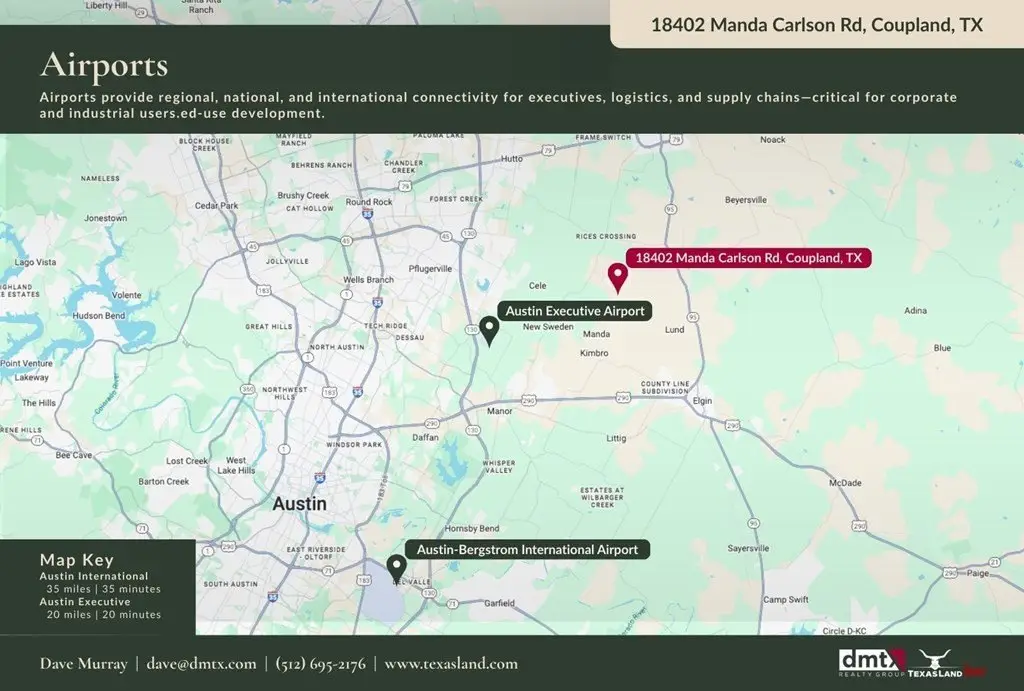Select the red 18402 Manda Carlson Rd label

pyautogui.click(x=749, y=258)
